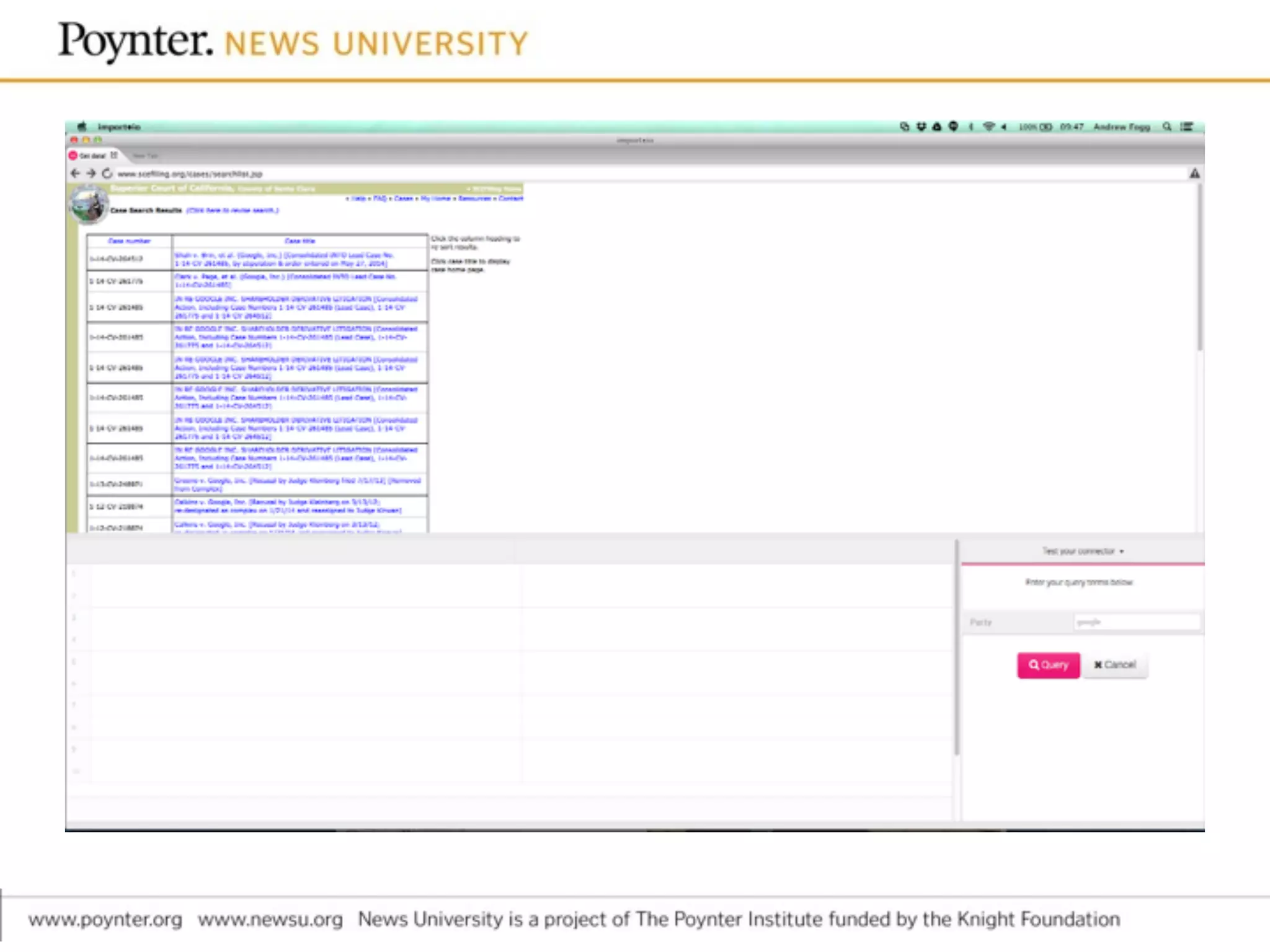The height and width of the screenshot is (952, 1270).
Task: Switch to the Get data tab
Action: [93, 156]
